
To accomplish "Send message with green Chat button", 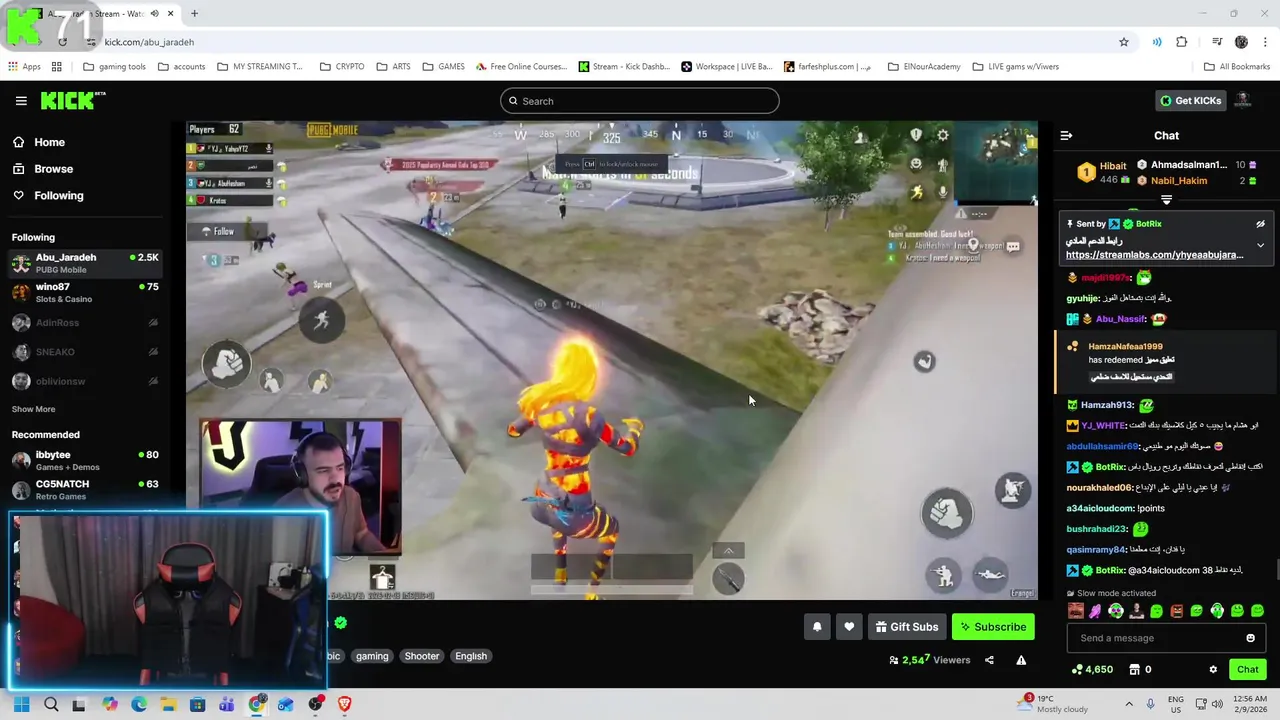I will click(x=1247, y=669).
